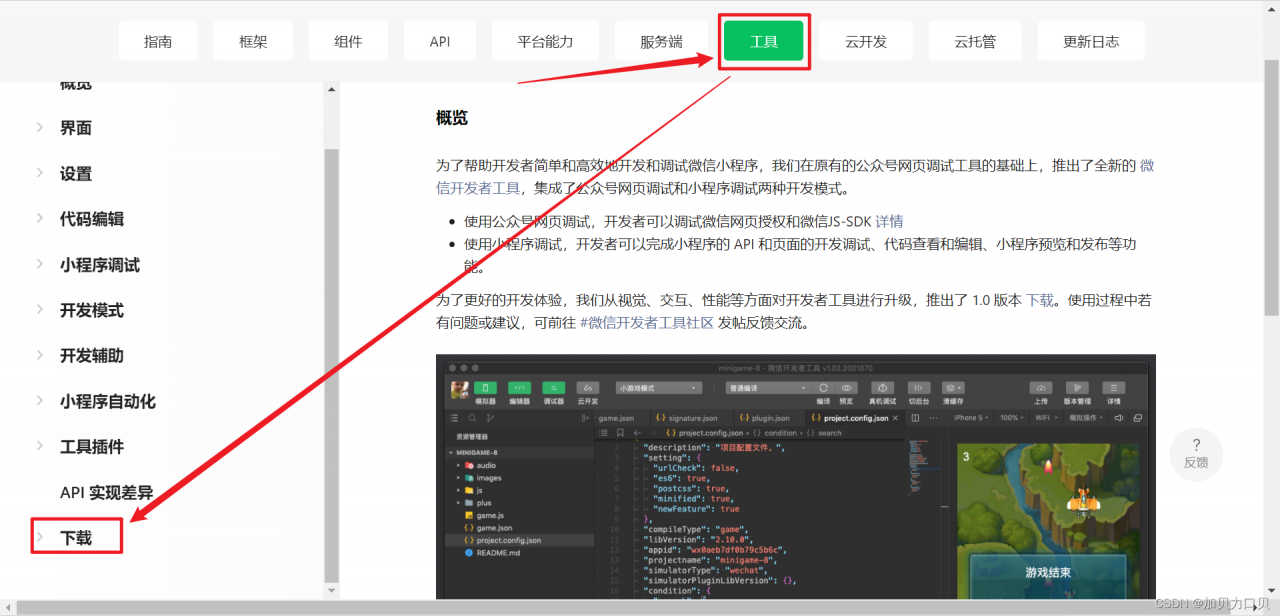Click the question mark feedback icon
Viewport: 1280px width, 616px height.
[1196, 445]
